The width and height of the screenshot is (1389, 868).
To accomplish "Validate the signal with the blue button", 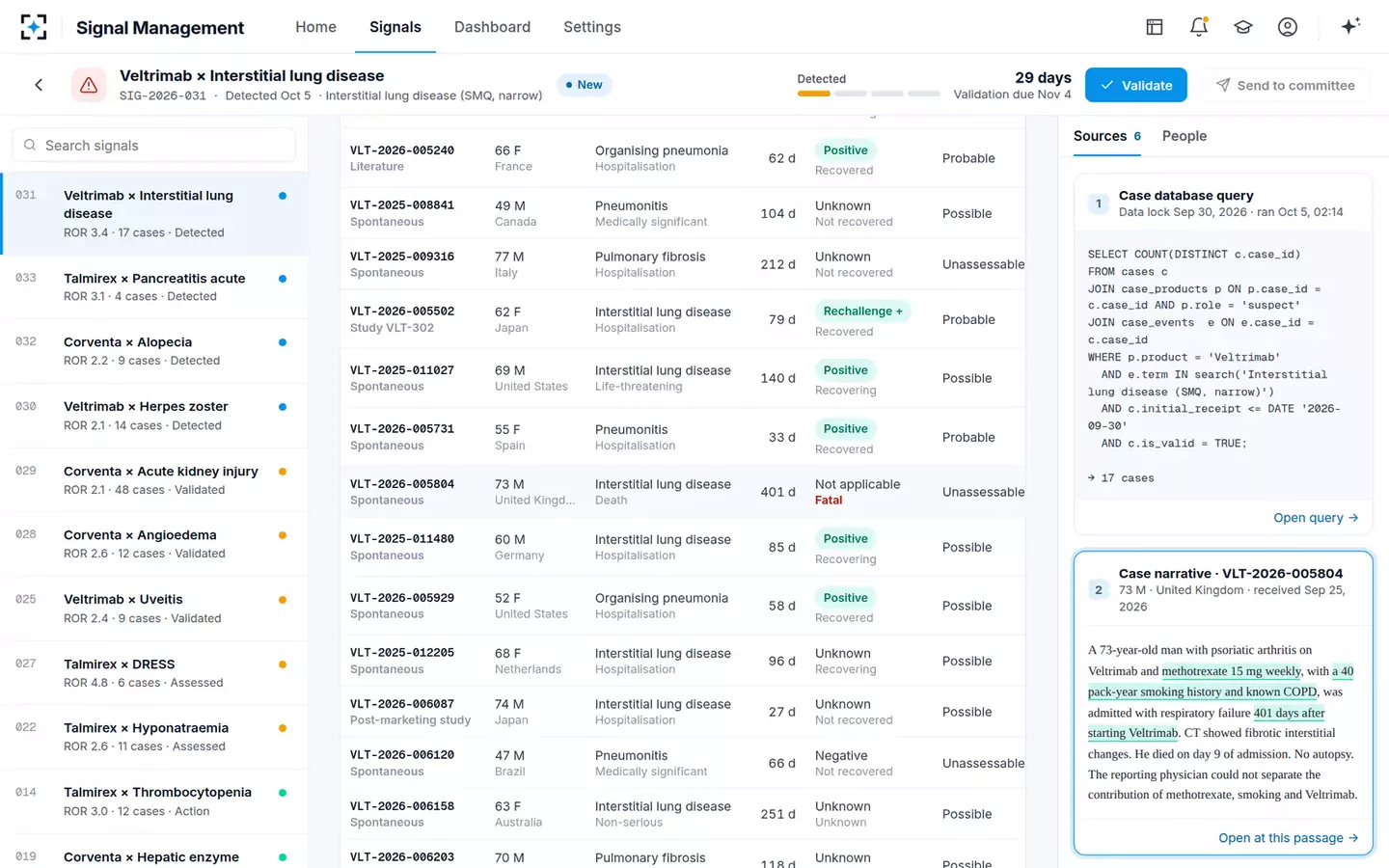I will 1136,85.
